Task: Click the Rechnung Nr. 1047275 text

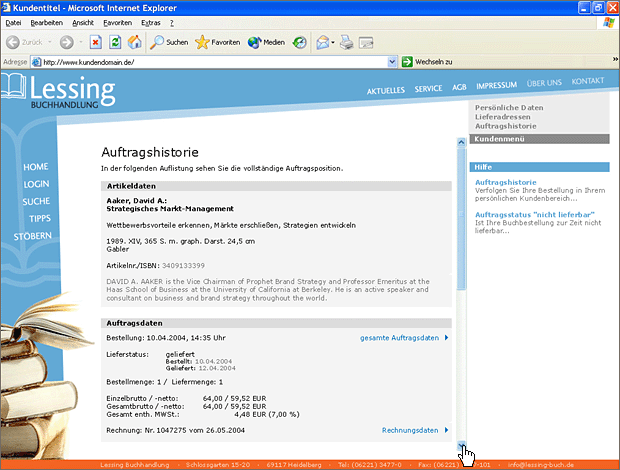Action: pyautogui.click(x=176, y=430)
